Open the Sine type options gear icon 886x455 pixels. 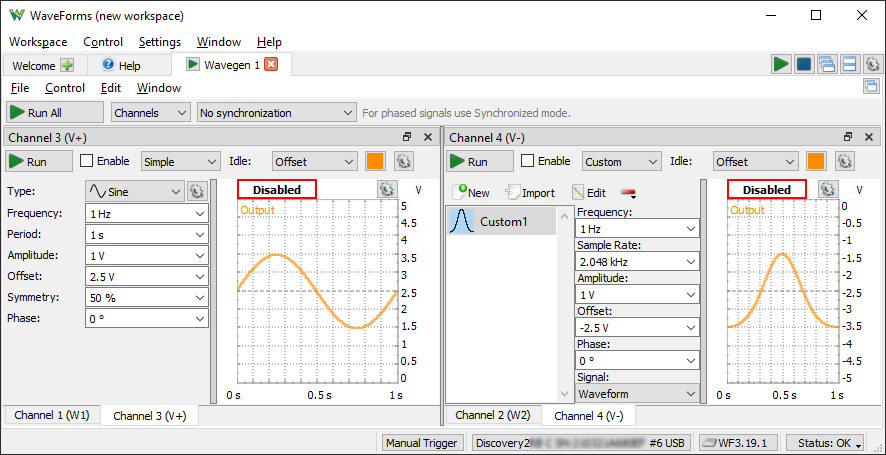[x=196, y=190]
